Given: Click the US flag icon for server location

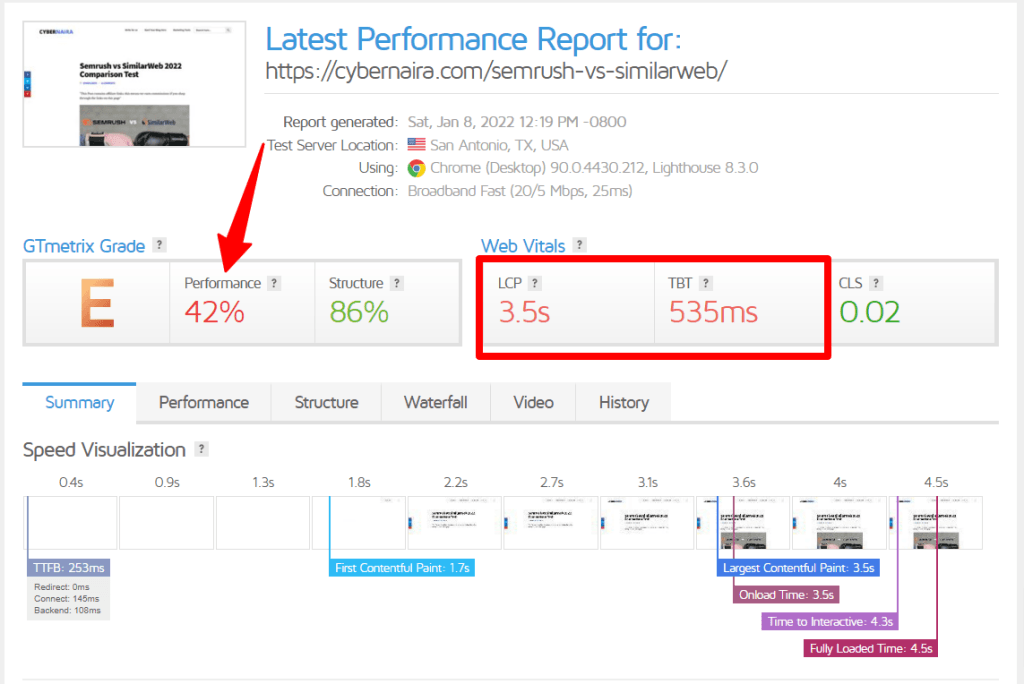Looking at the screenshot, I should click(416, 144).
